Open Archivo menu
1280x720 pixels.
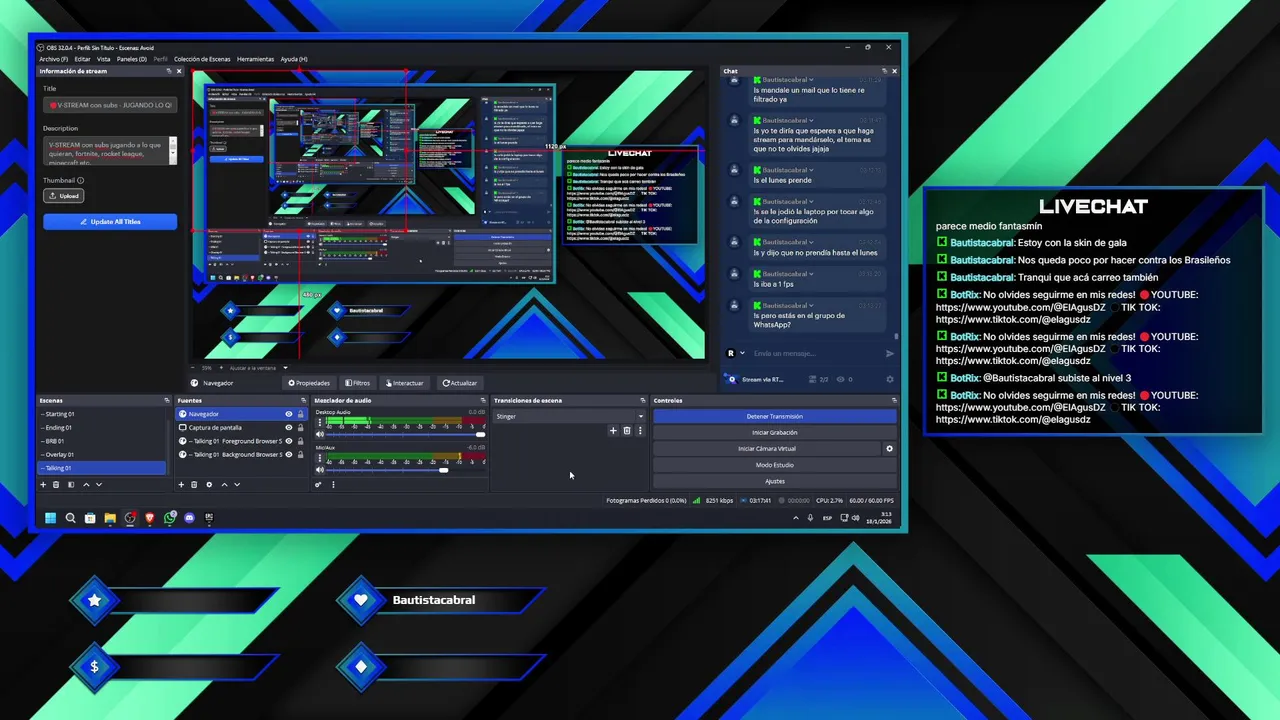point(53,59)
